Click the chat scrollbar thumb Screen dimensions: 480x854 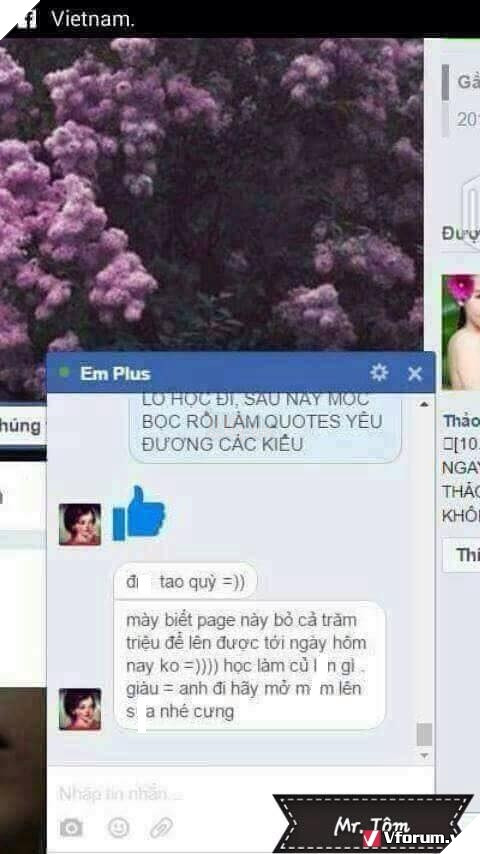tap(424, 734)
